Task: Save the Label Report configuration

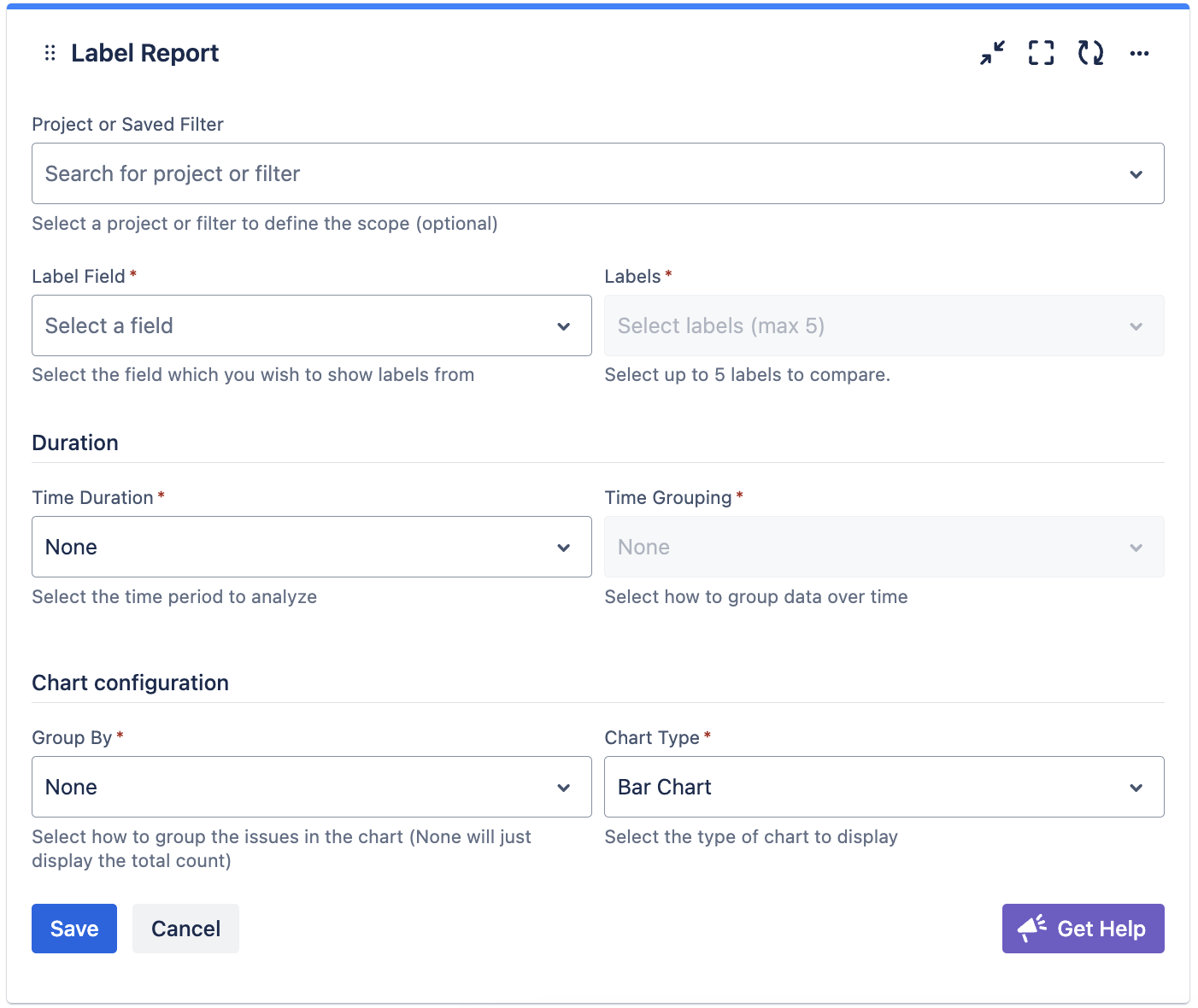Action: coord(74,929)
